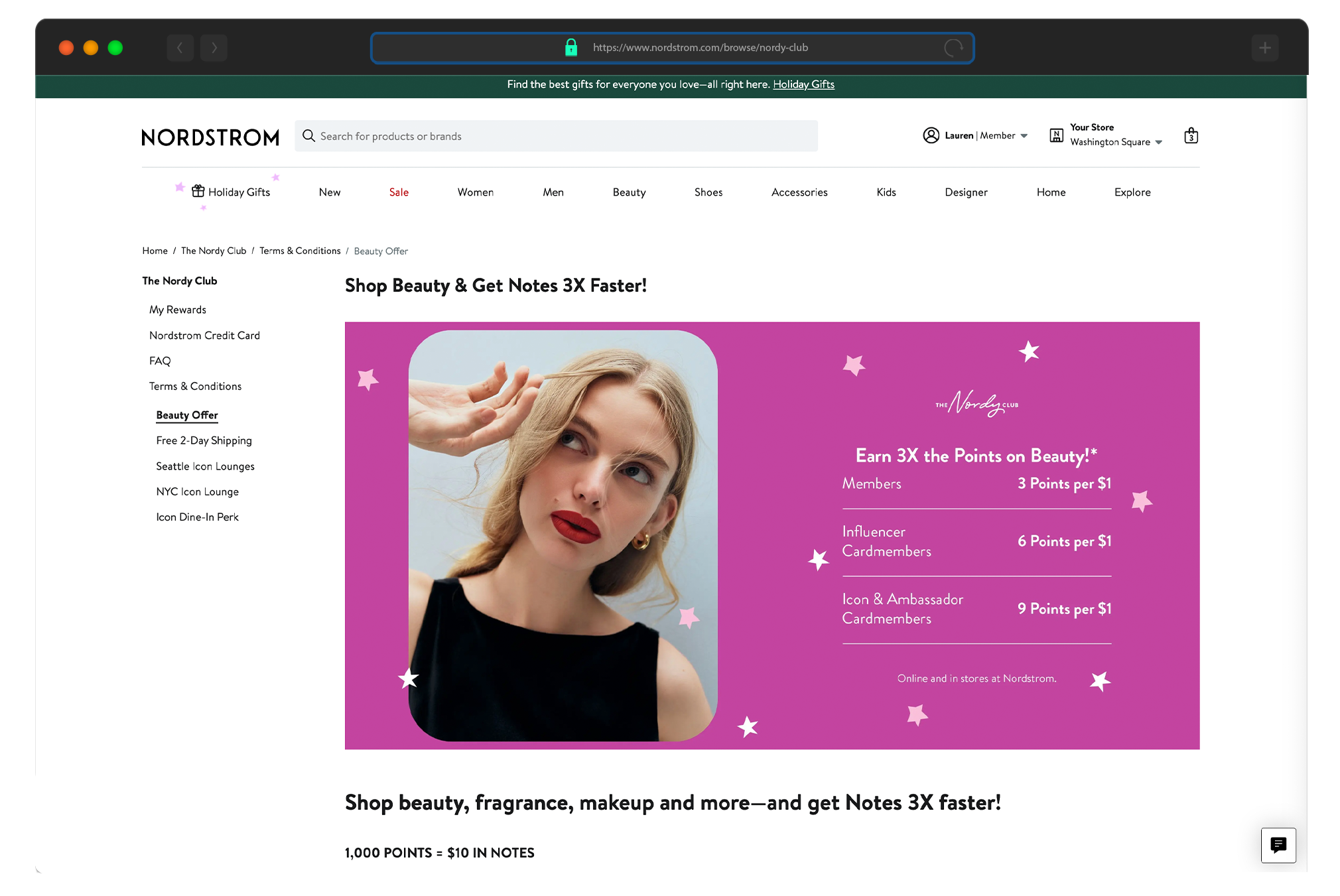Go back with browser back arrow

(180, 48)
